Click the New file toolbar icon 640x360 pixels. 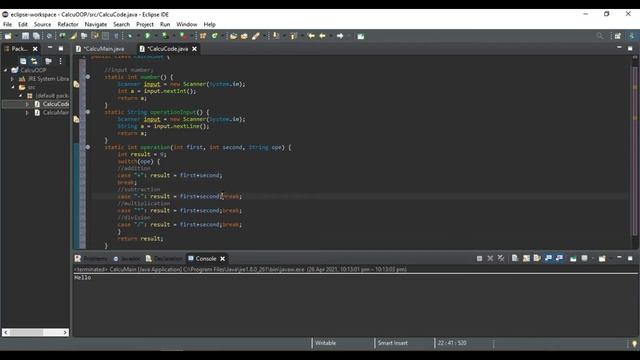(x=8, y=36)
